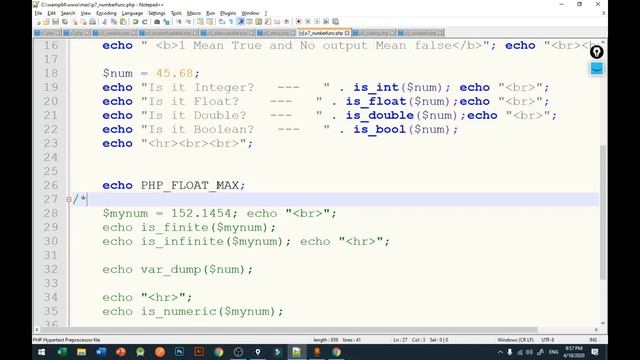Open the notification center icon

[595, 352]
